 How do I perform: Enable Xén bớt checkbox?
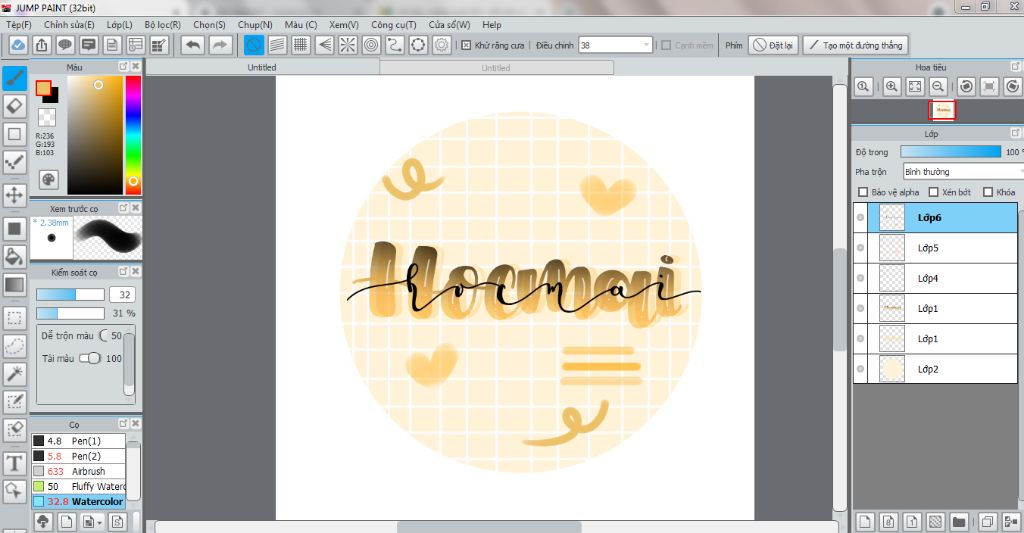pos(933,192)
